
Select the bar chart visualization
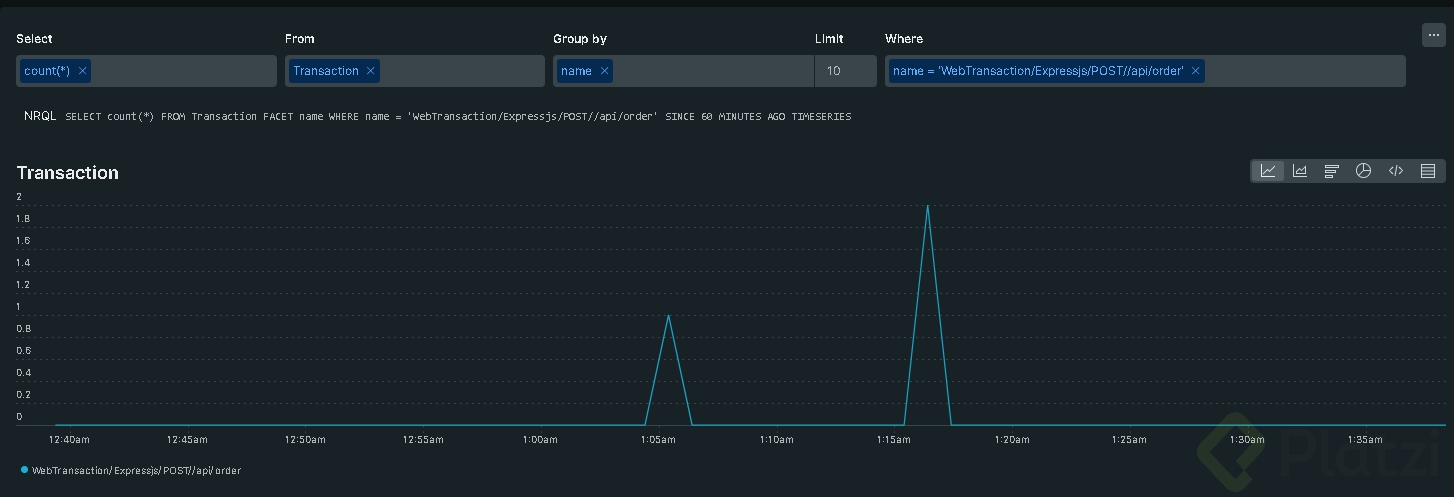1331,171
